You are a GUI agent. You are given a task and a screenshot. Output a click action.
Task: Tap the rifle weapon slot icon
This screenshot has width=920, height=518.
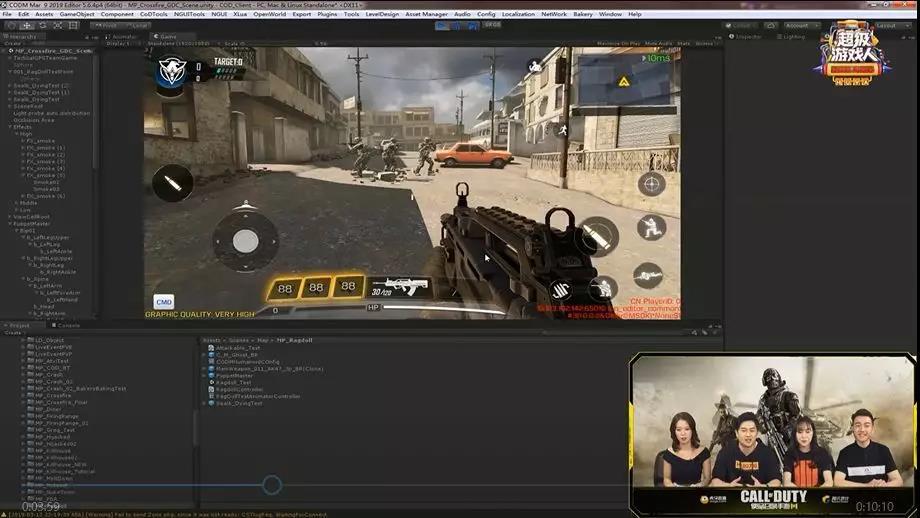tap(400, 287)
